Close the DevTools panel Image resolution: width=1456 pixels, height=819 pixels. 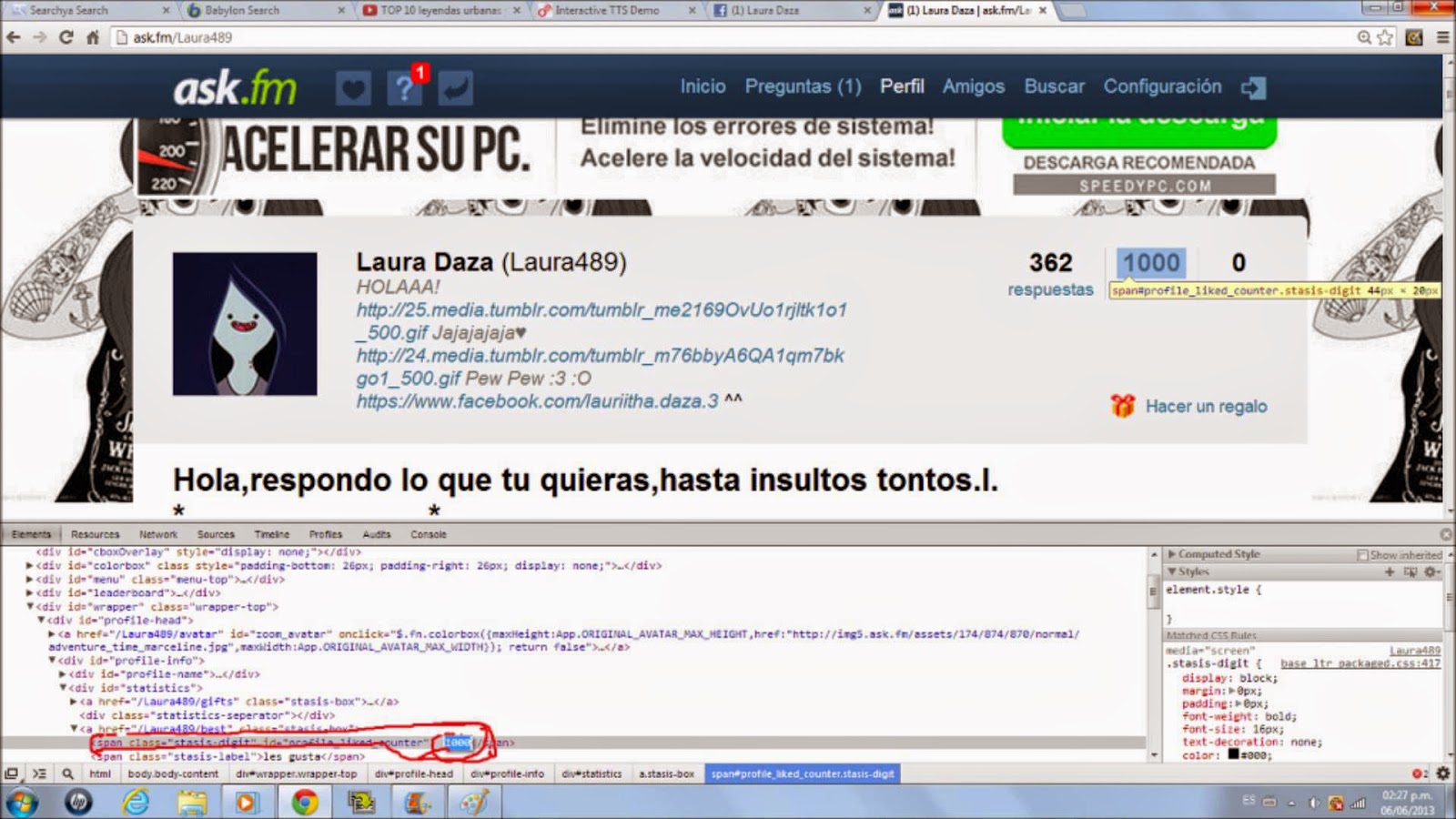click(x=1446, y=534)
